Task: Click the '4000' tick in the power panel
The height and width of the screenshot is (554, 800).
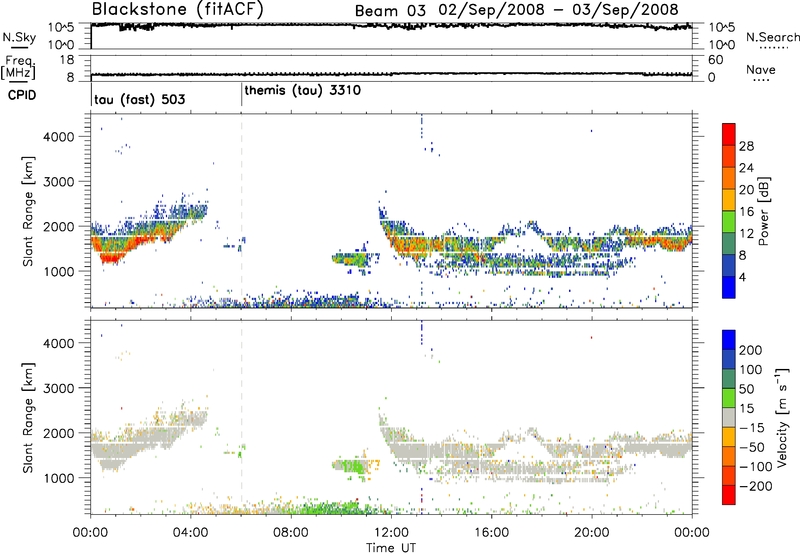Action: click(x=58, y=137)
